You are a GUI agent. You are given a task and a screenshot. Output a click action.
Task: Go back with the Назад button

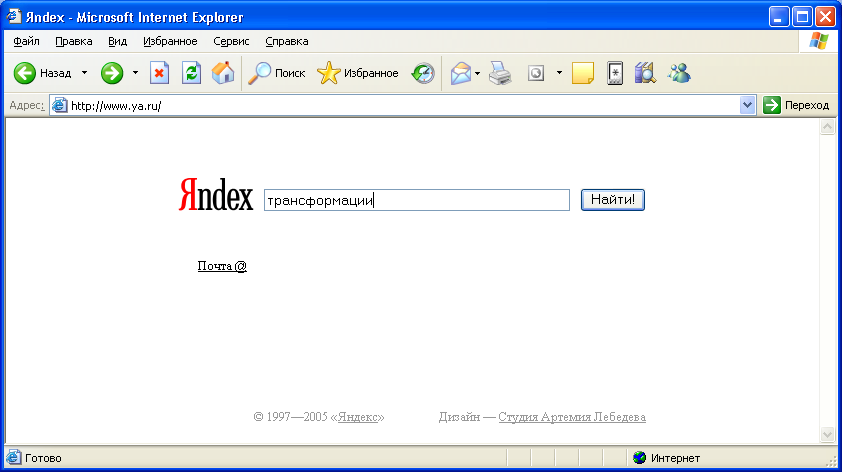point(42,73)
